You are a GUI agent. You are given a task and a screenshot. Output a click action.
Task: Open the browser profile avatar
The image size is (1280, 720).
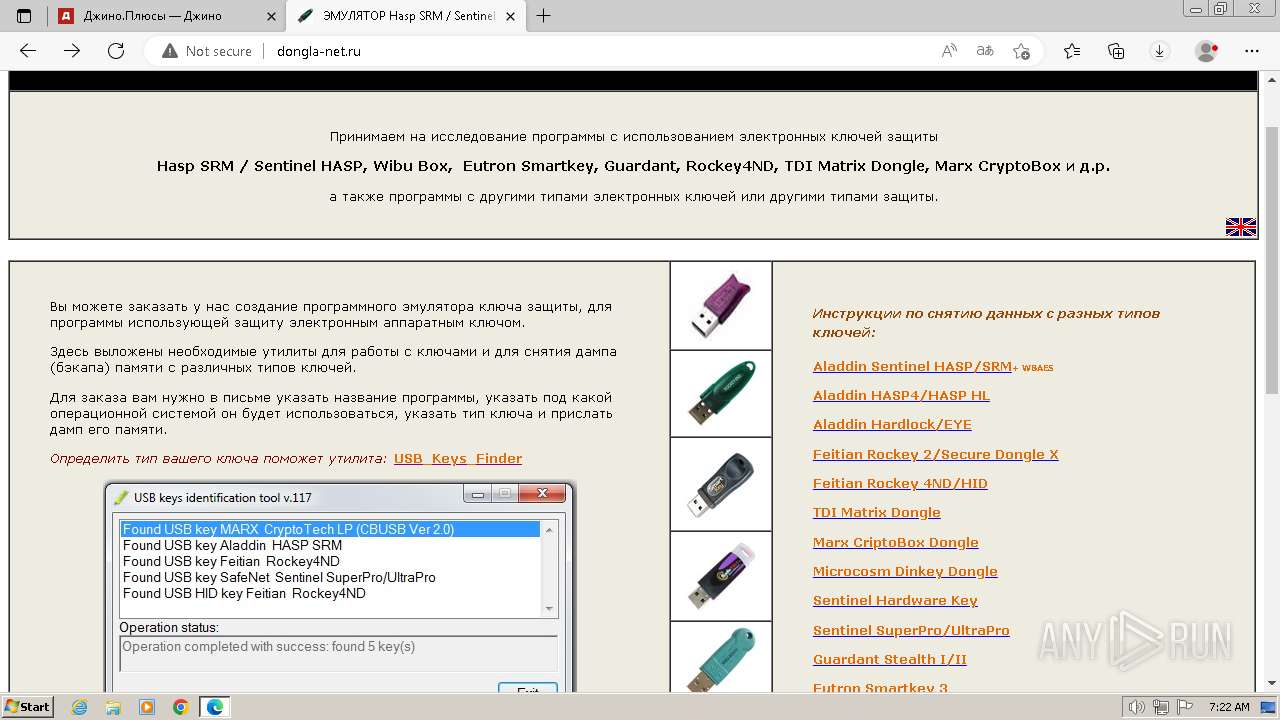tap(1207, 51)
